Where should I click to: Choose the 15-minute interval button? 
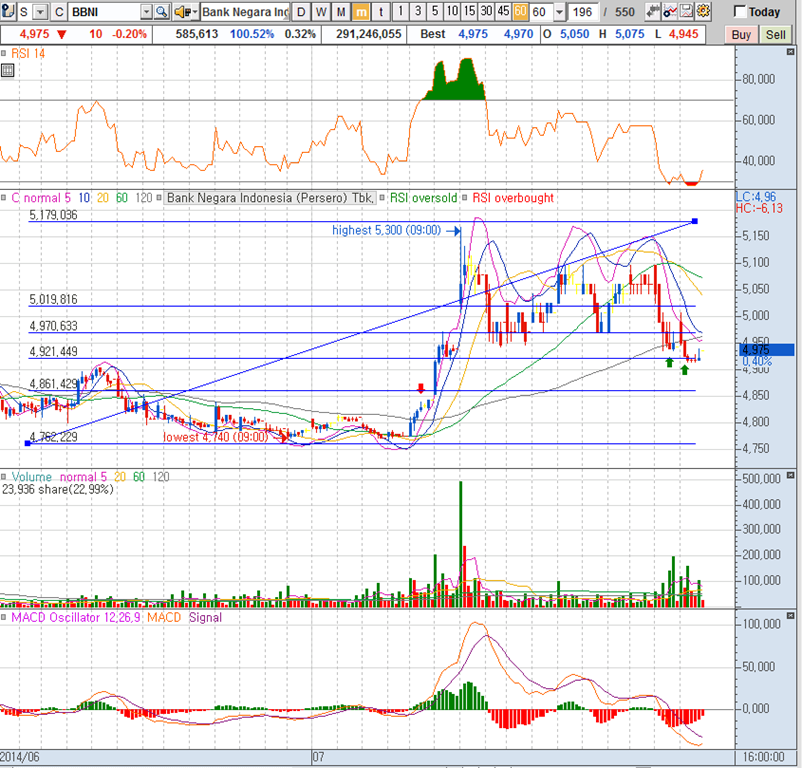(x=469, y=11)
